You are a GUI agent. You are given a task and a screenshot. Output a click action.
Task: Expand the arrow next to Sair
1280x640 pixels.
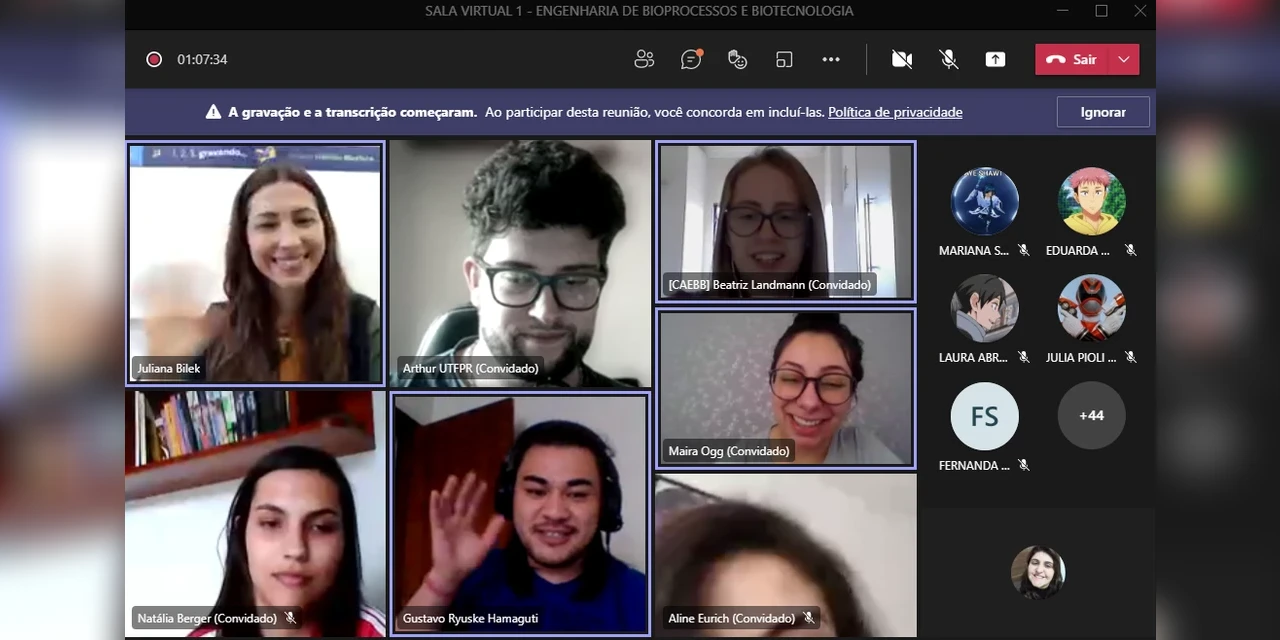1124,60
